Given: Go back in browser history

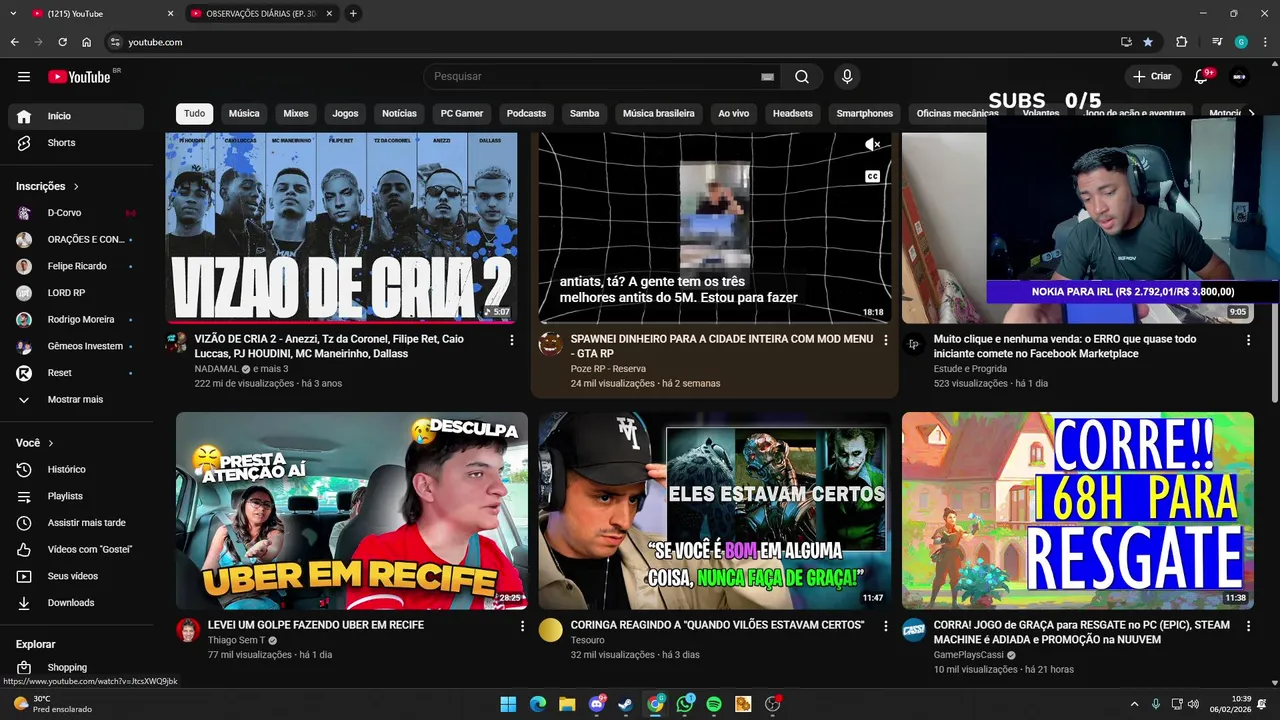Looking at the screenshot, I should pyautogui.click(x=14, y=42).
